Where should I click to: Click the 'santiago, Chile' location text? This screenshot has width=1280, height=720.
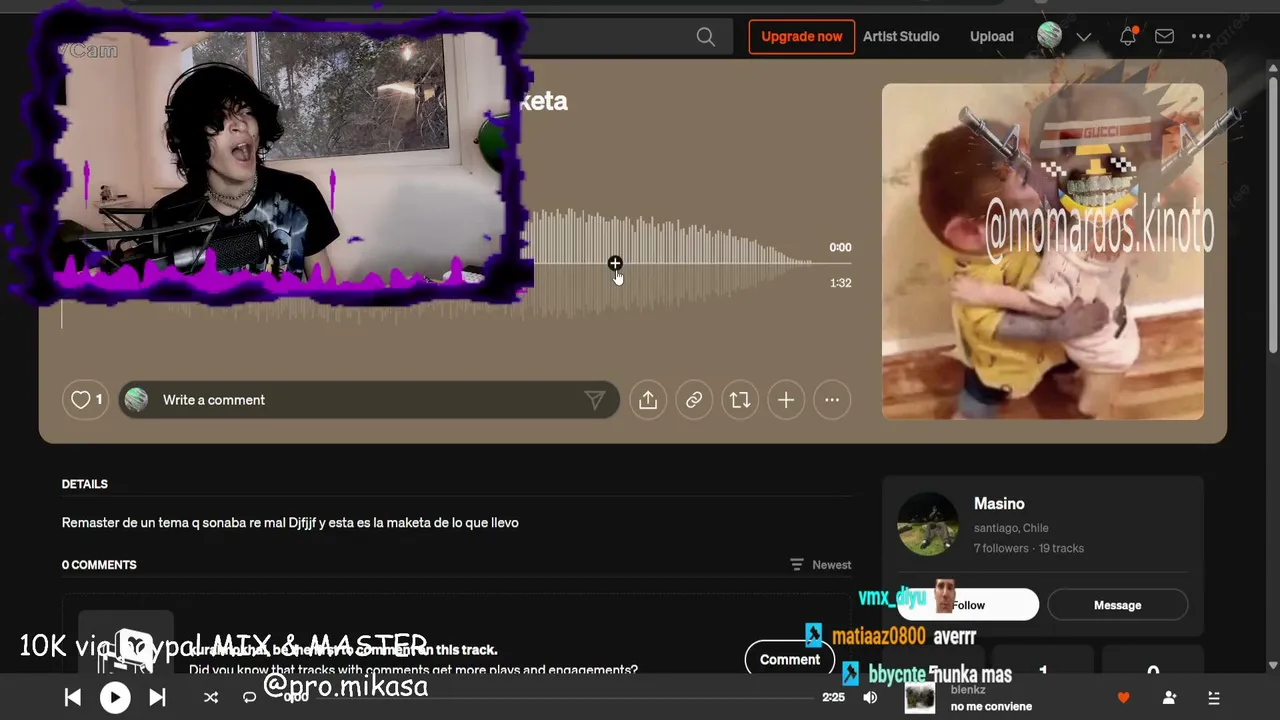(x=1011, y=528)
